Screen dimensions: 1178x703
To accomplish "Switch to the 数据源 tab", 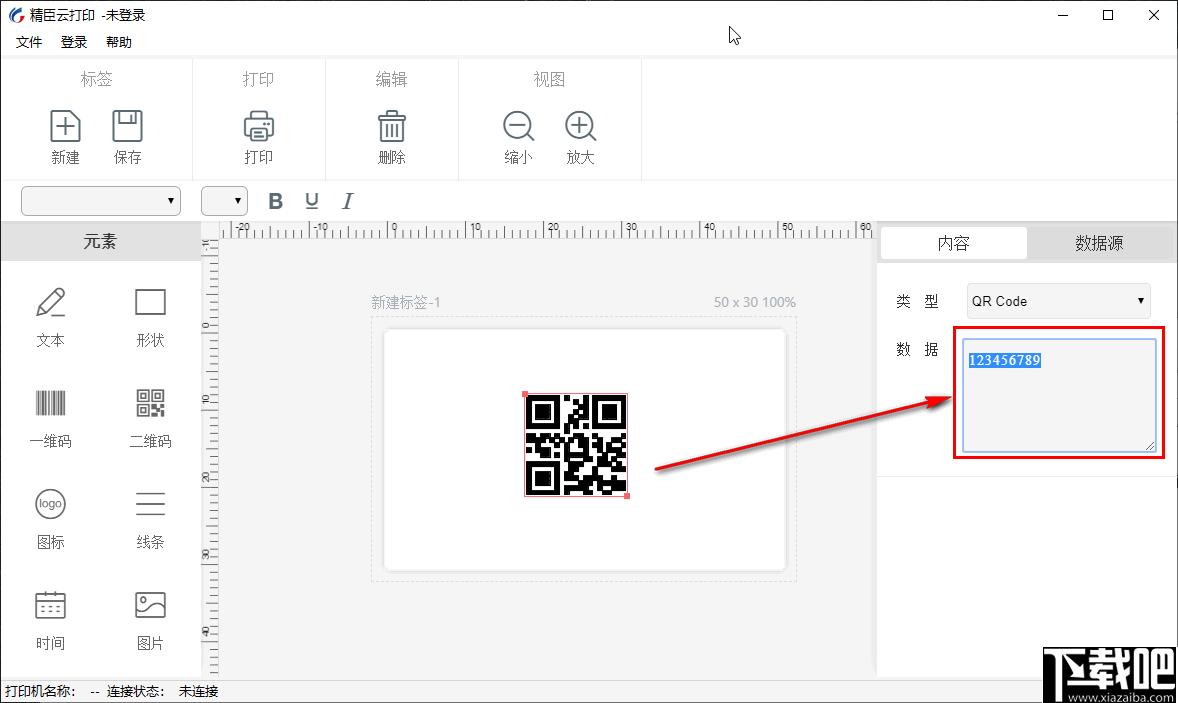I will (1098, 243).
